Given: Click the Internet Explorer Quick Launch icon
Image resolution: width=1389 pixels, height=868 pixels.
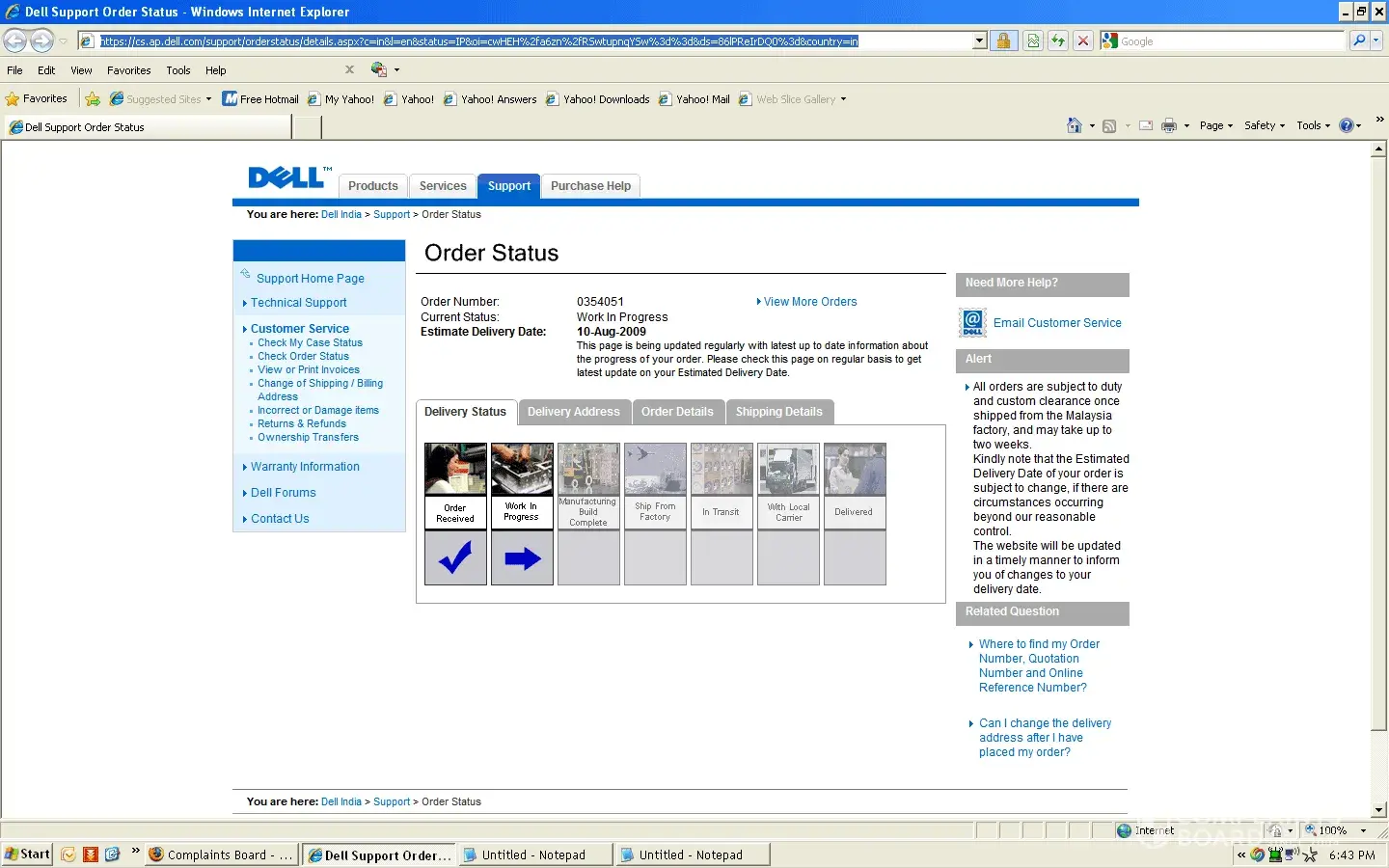Looking at the screenshot, I should point(112,854).
